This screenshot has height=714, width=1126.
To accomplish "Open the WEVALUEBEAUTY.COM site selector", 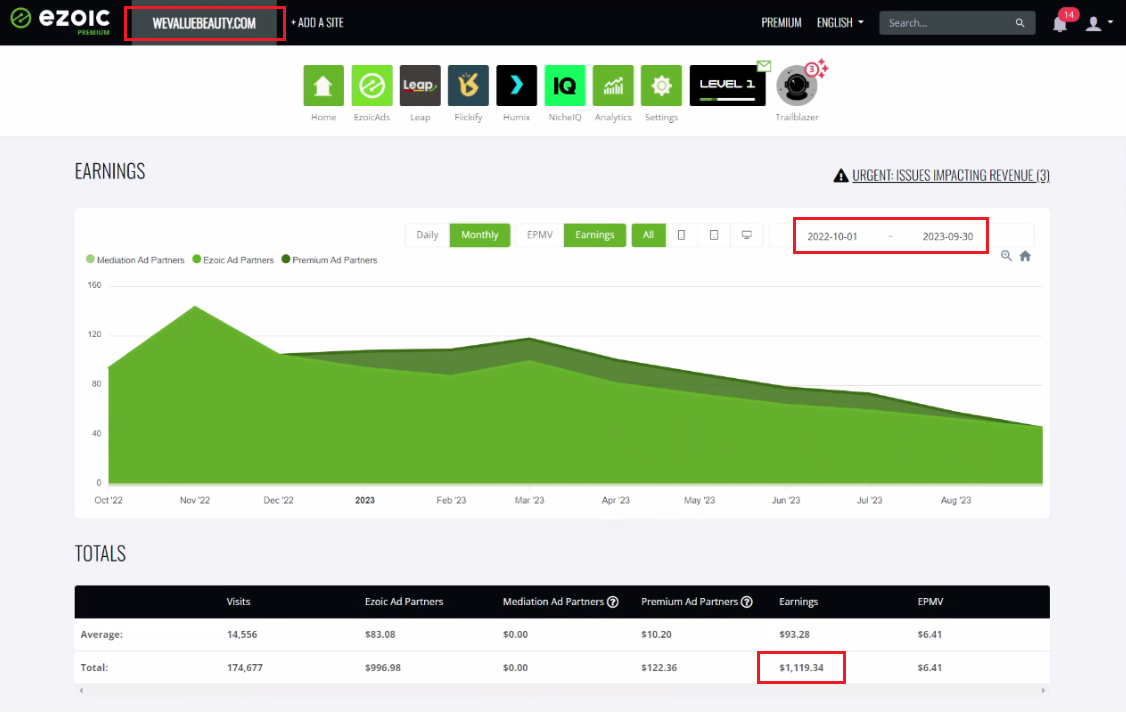I will point(204,24).
